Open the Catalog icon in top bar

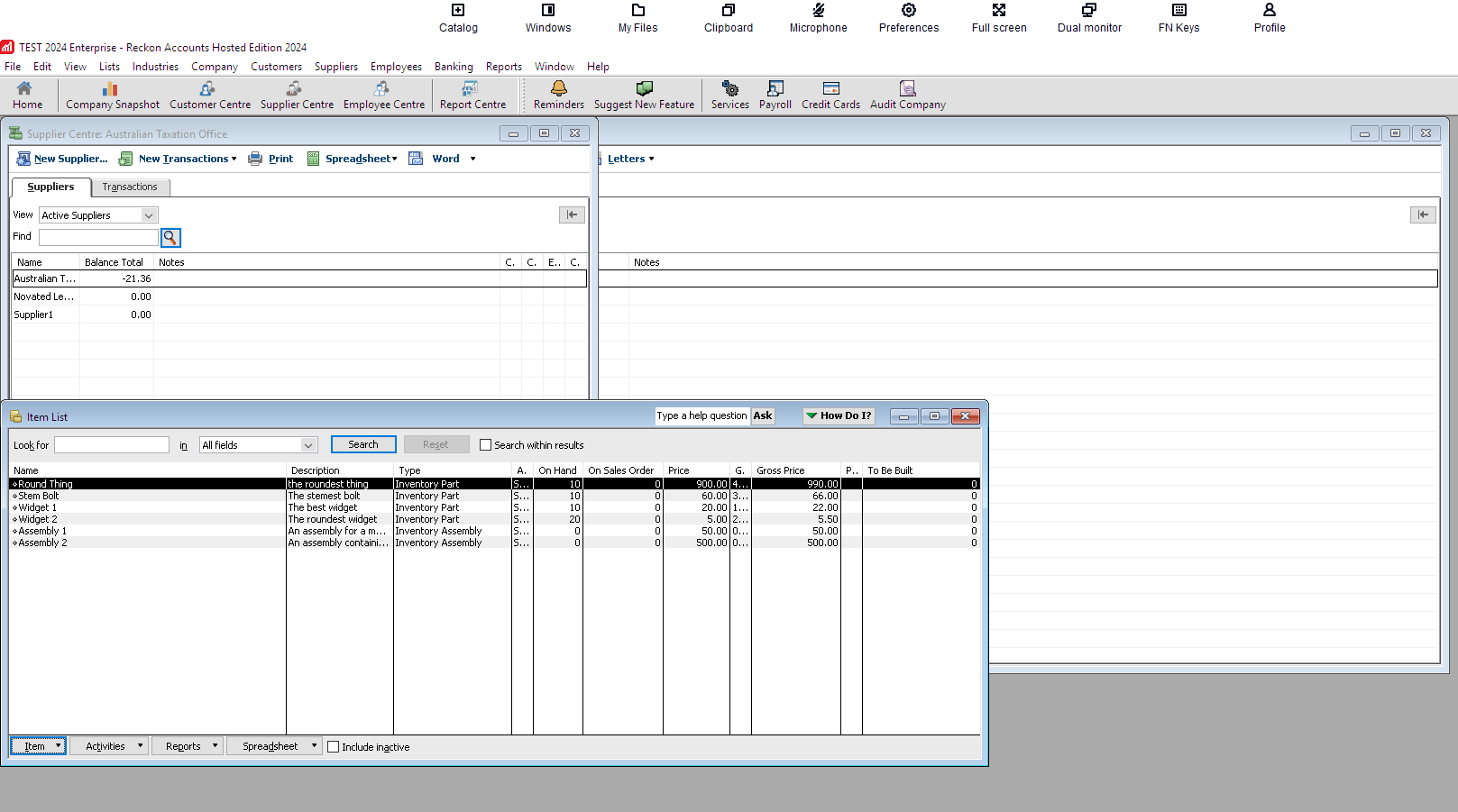tap(458, 18)
